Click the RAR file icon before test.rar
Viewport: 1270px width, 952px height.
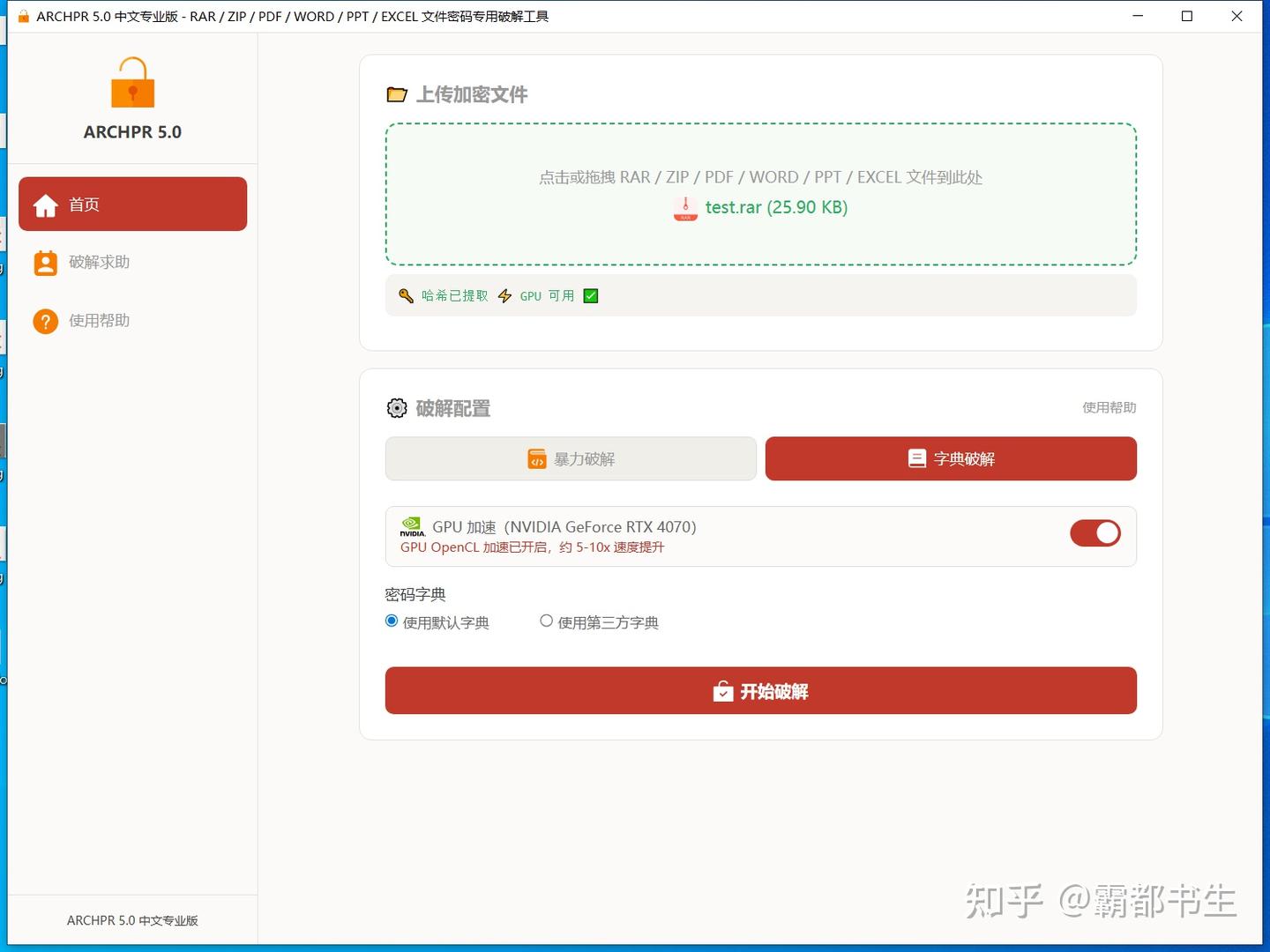coord(685,208)
